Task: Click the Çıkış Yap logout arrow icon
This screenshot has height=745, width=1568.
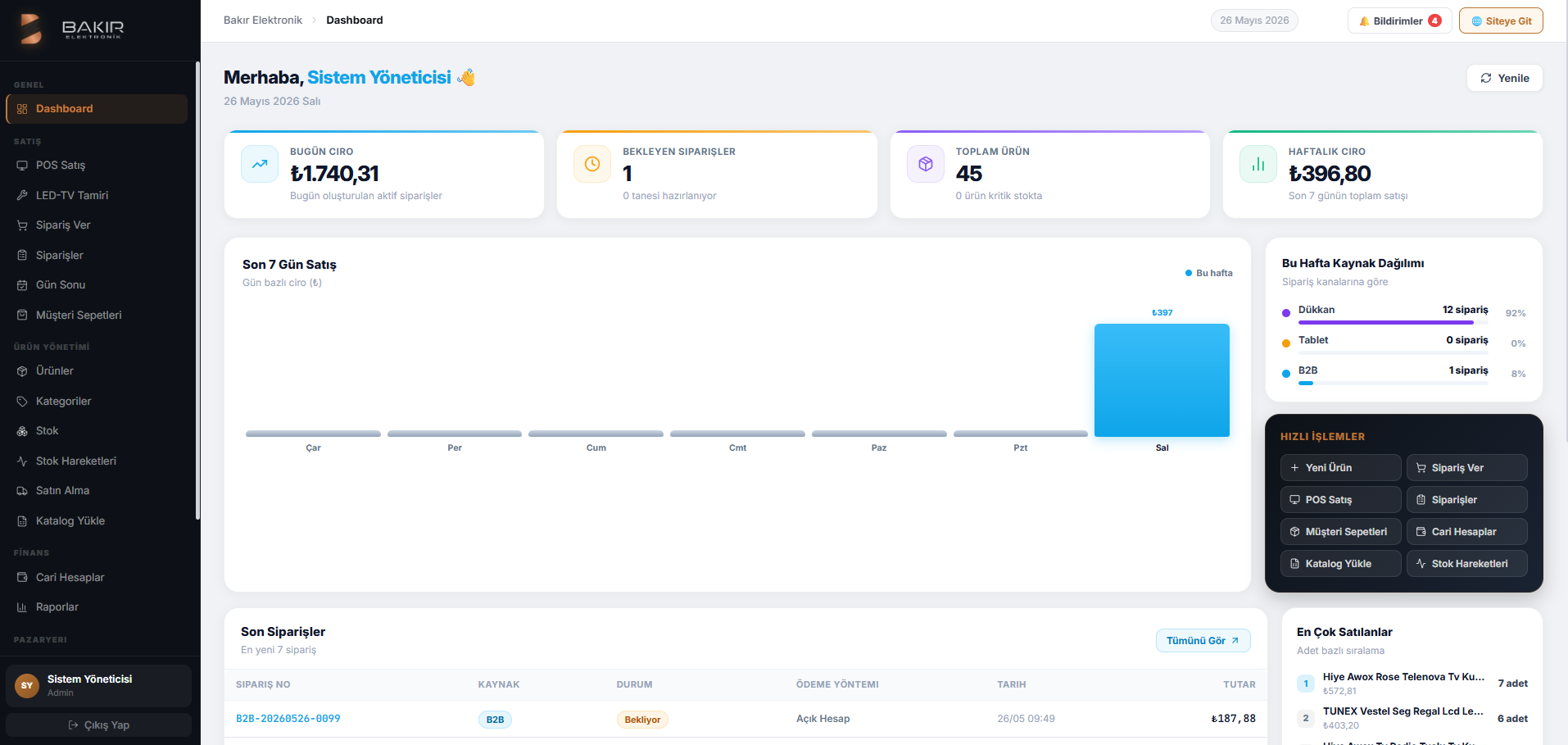Action: pos(73,725)
